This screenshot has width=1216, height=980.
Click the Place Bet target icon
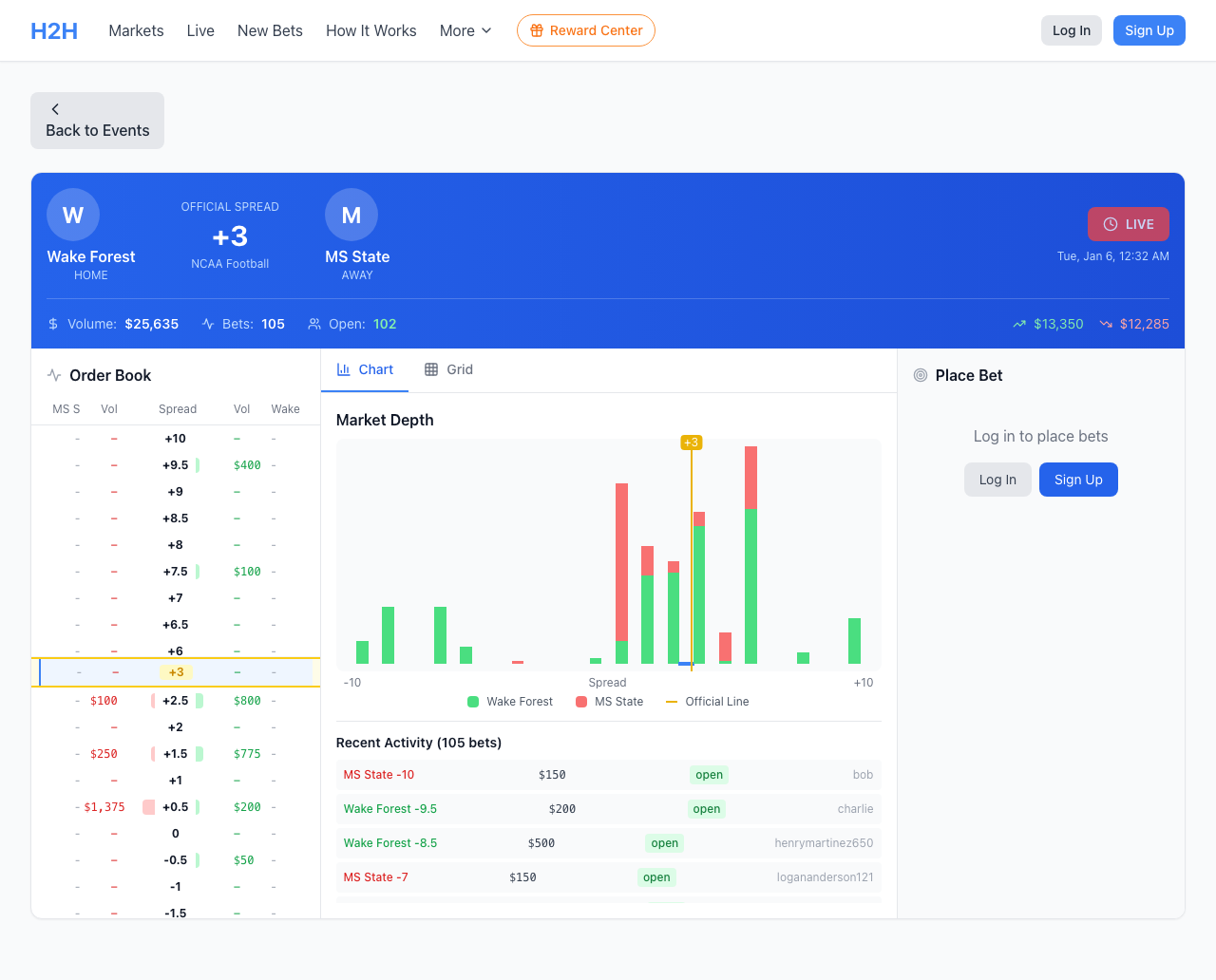coord(920,375)
